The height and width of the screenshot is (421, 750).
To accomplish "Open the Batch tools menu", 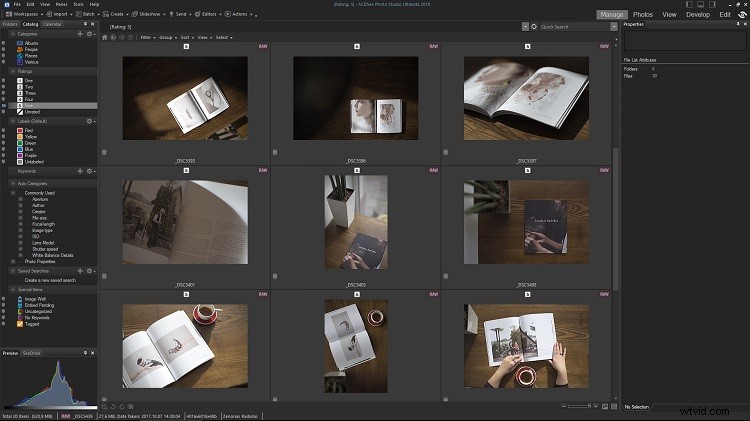I will (x=87, y=14).
